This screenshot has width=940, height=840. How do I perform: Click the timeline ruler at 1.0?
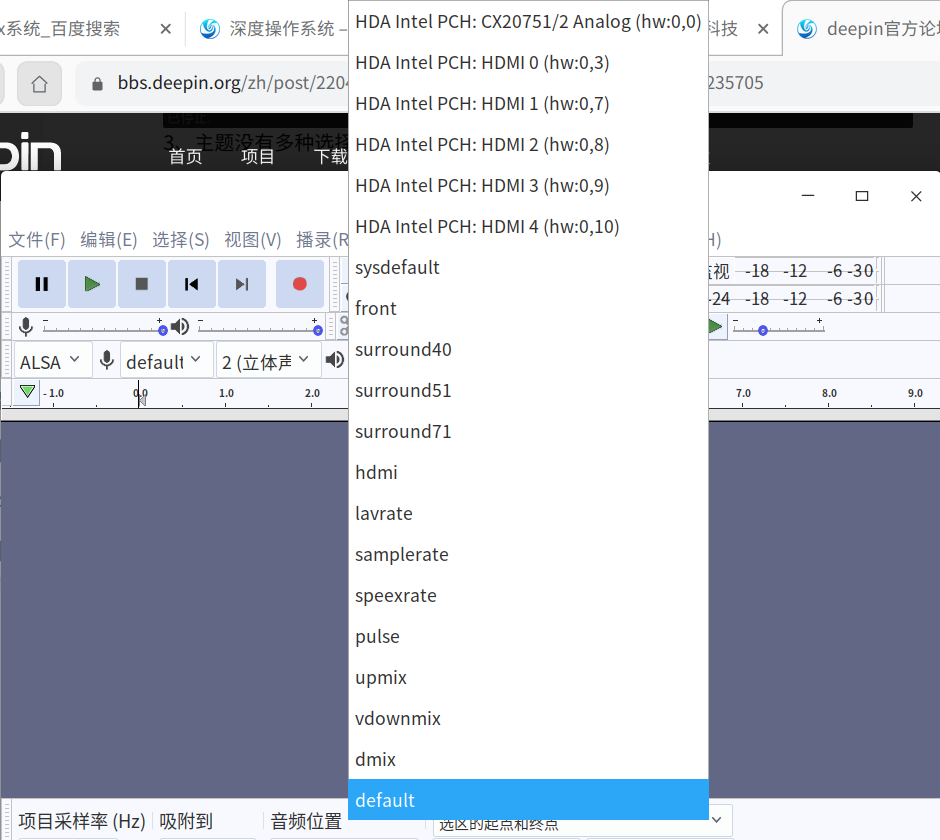(226, 393)
